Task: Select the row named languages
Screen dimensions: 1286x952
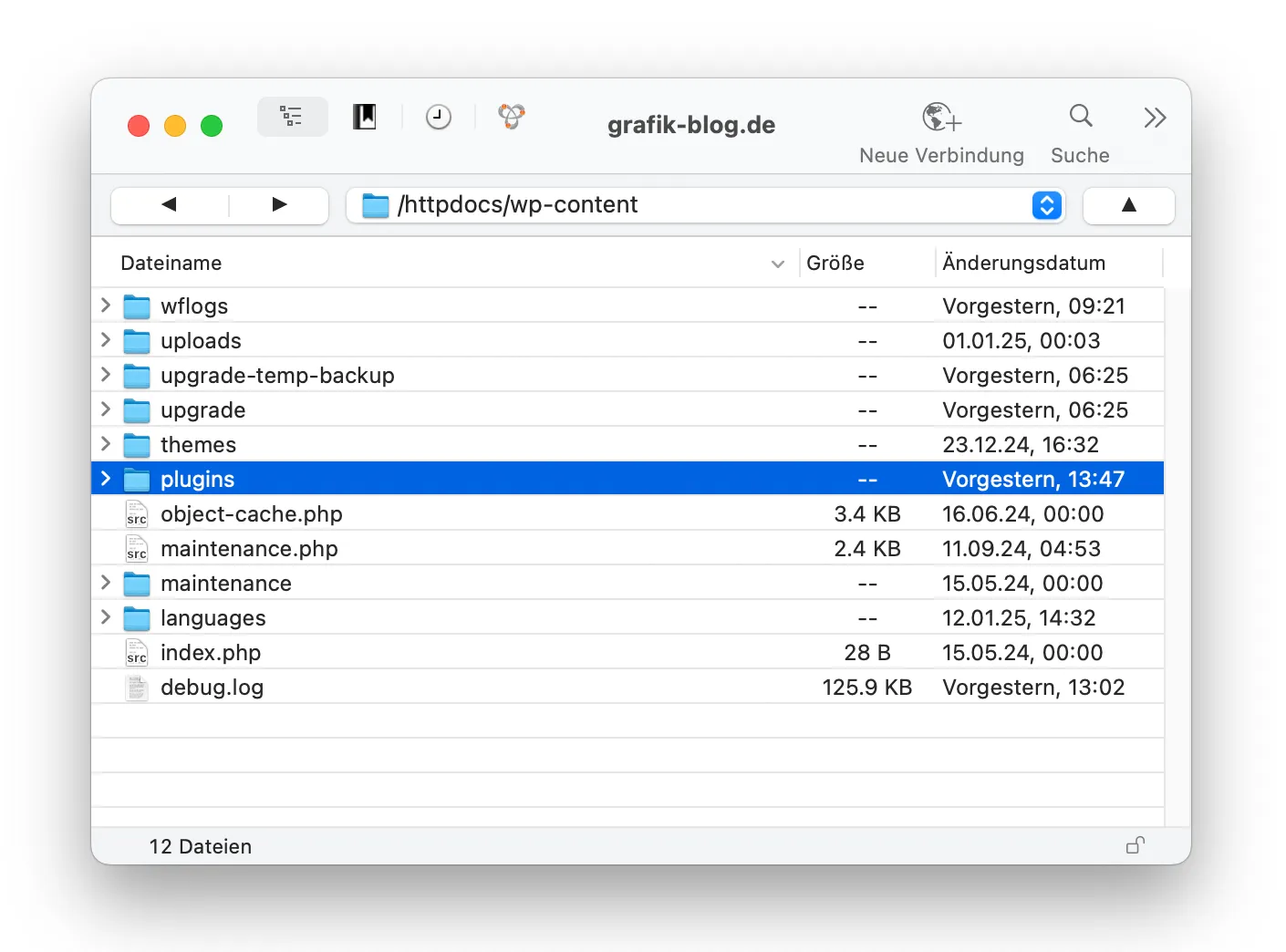Action: point(627,617)
